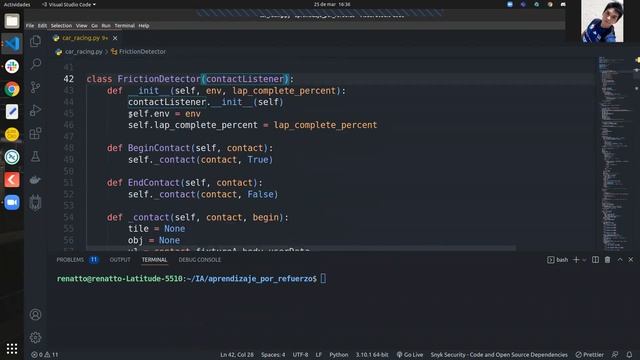
Task: Click the horizontal scrollbar of the editor
Action: [301, 248]
